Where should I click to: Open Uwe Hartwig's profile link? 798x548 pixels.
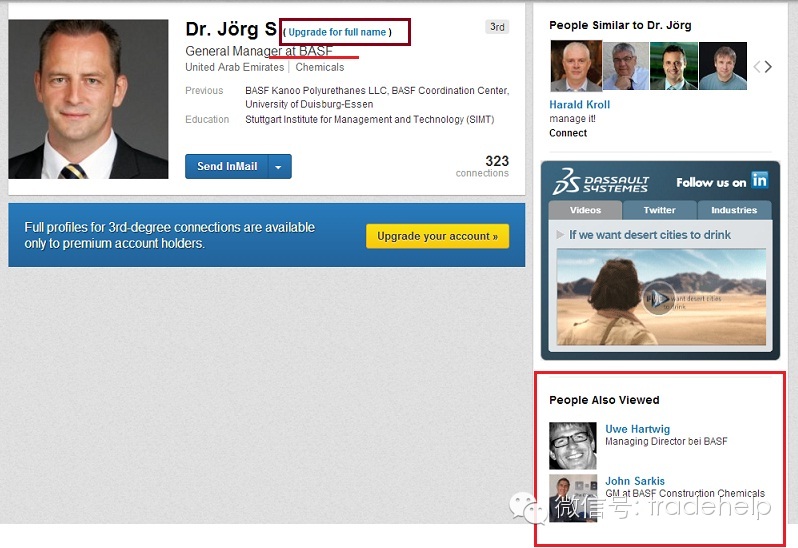(x=637, y=429)
